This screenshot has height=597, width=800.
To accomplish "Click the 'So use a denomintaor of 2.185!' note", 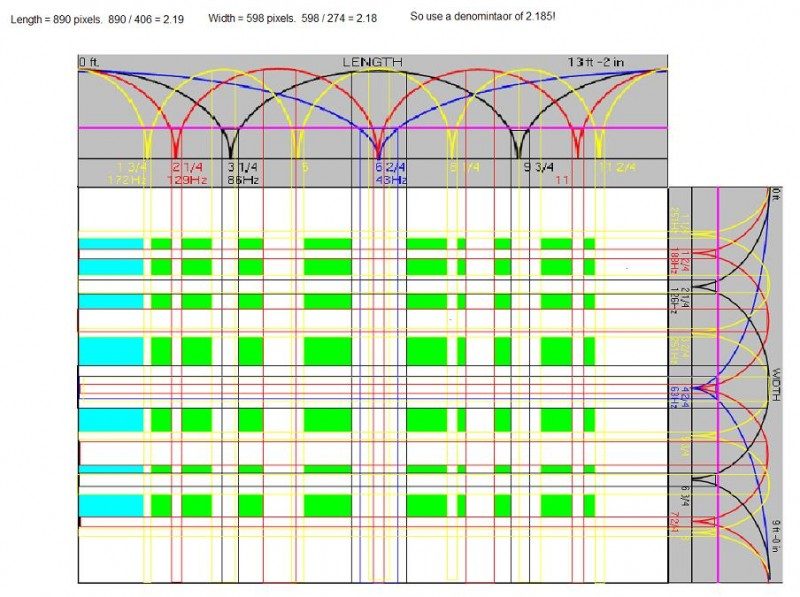I will [x=483, y=16].
